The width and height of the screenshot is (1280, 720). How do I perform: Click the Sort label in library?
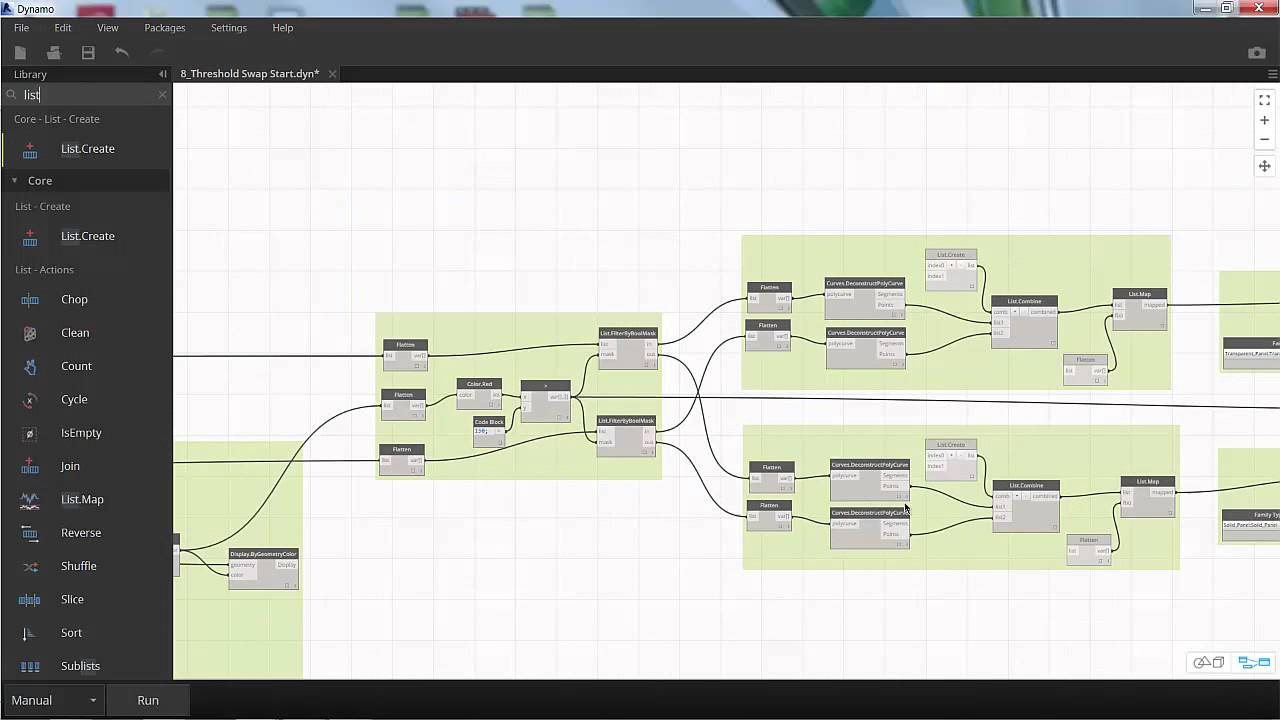[x=71, y=633]
